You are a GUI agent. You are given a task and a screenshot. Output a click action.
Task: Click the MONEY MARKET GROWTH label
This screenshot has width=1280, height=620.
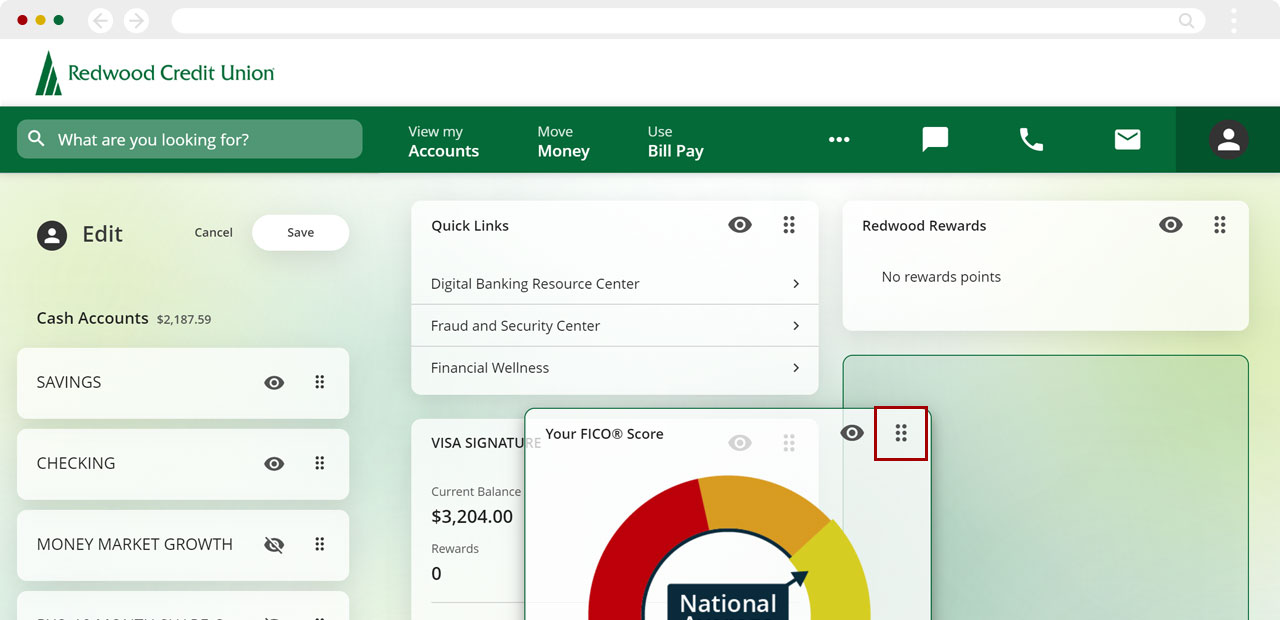[x=135, y=544]
